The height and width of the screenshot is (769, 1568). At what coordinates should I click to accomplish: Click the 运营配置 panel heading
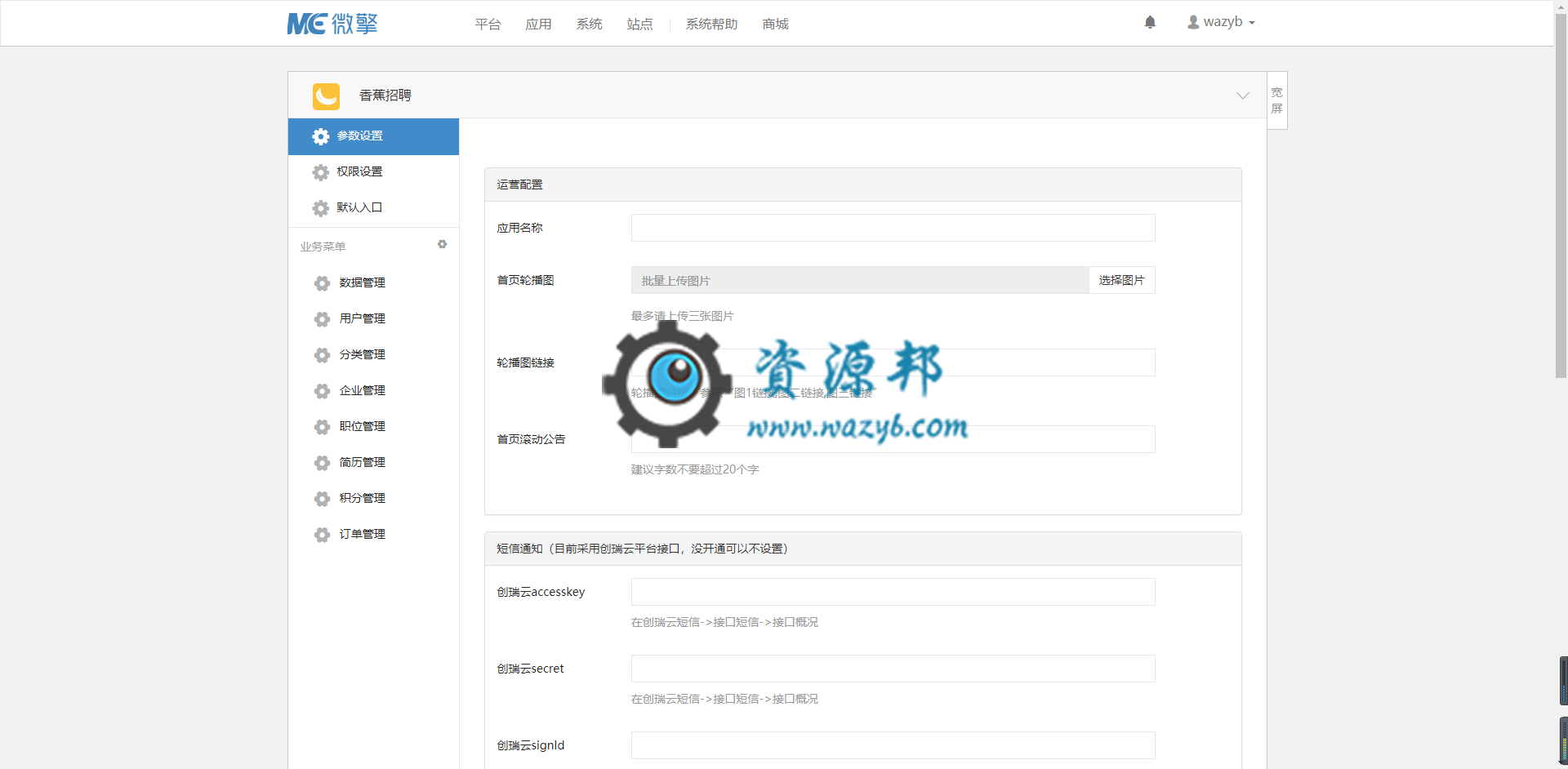[863, 184]
